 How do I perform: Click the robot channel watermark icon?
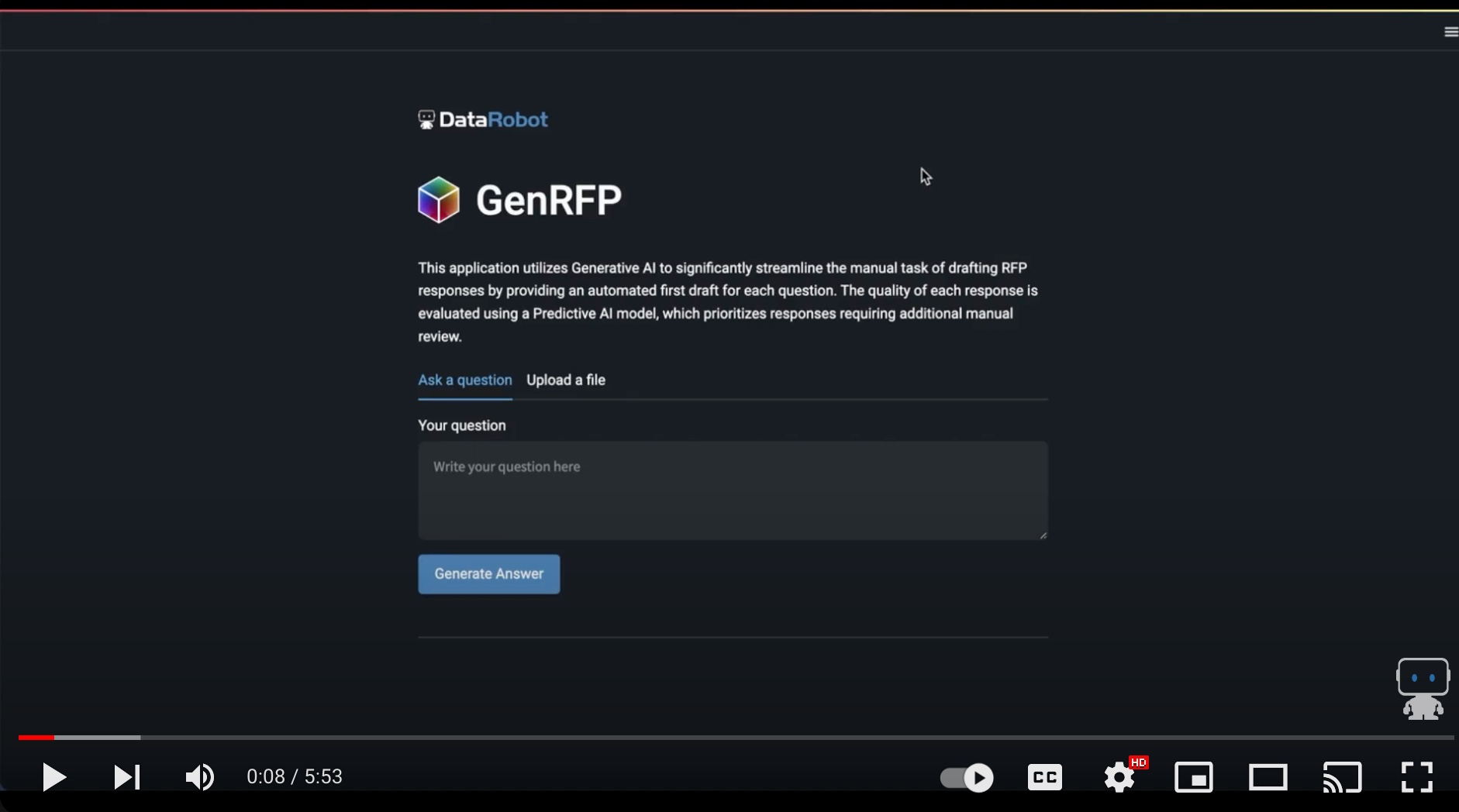(1423, 689)
